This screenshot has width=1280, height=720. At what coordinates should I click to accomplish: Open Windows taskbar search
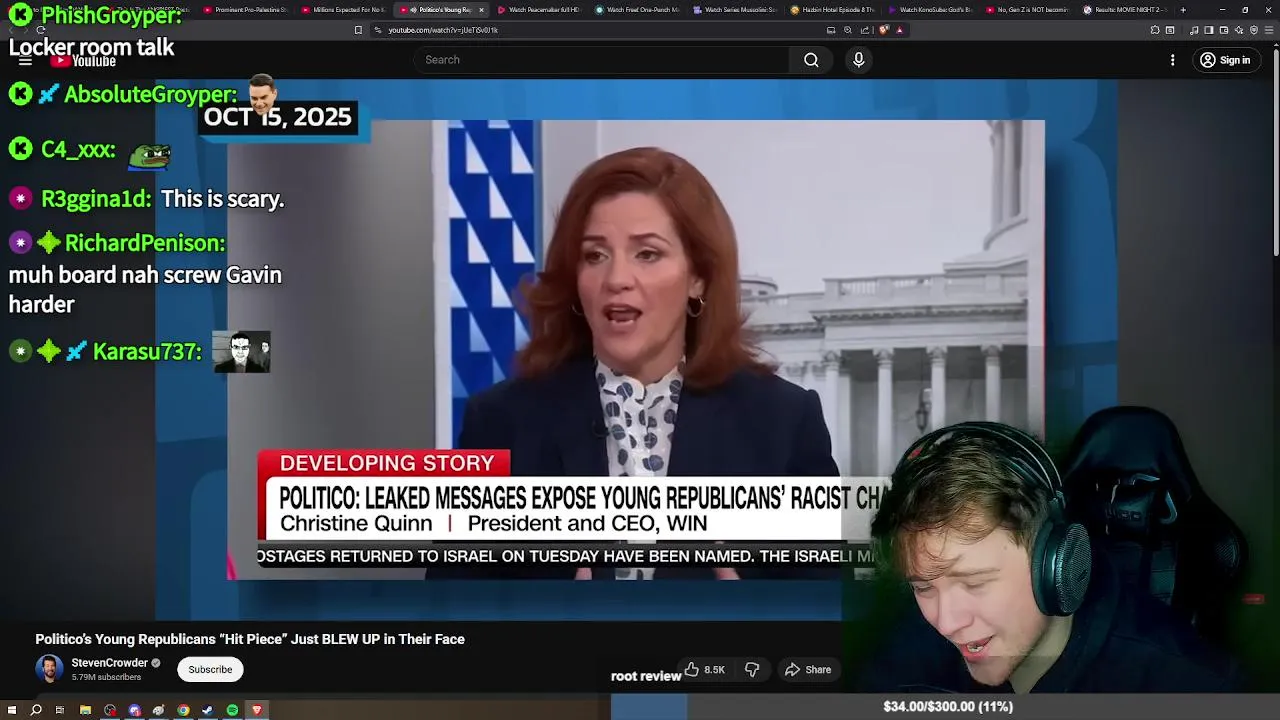pyautogui.click(x=36, y=710)
